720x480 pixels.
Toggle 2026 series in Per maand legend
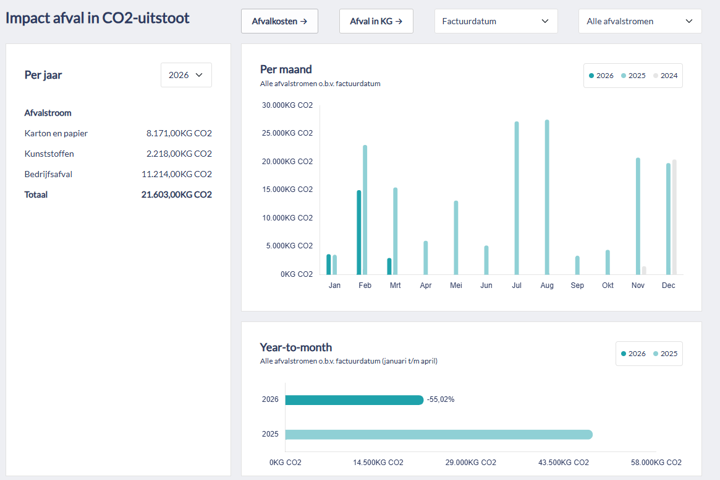coord(602,76)
